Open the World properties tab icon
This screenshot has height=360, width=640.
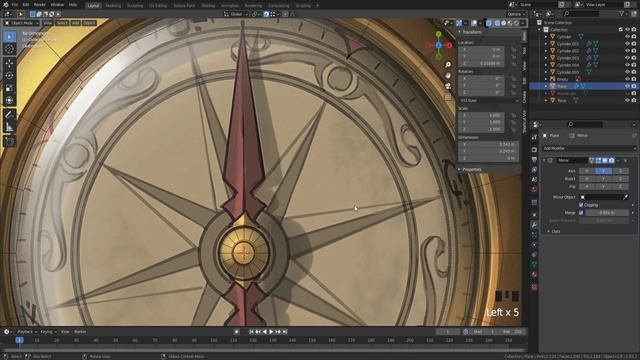[534, 189]
